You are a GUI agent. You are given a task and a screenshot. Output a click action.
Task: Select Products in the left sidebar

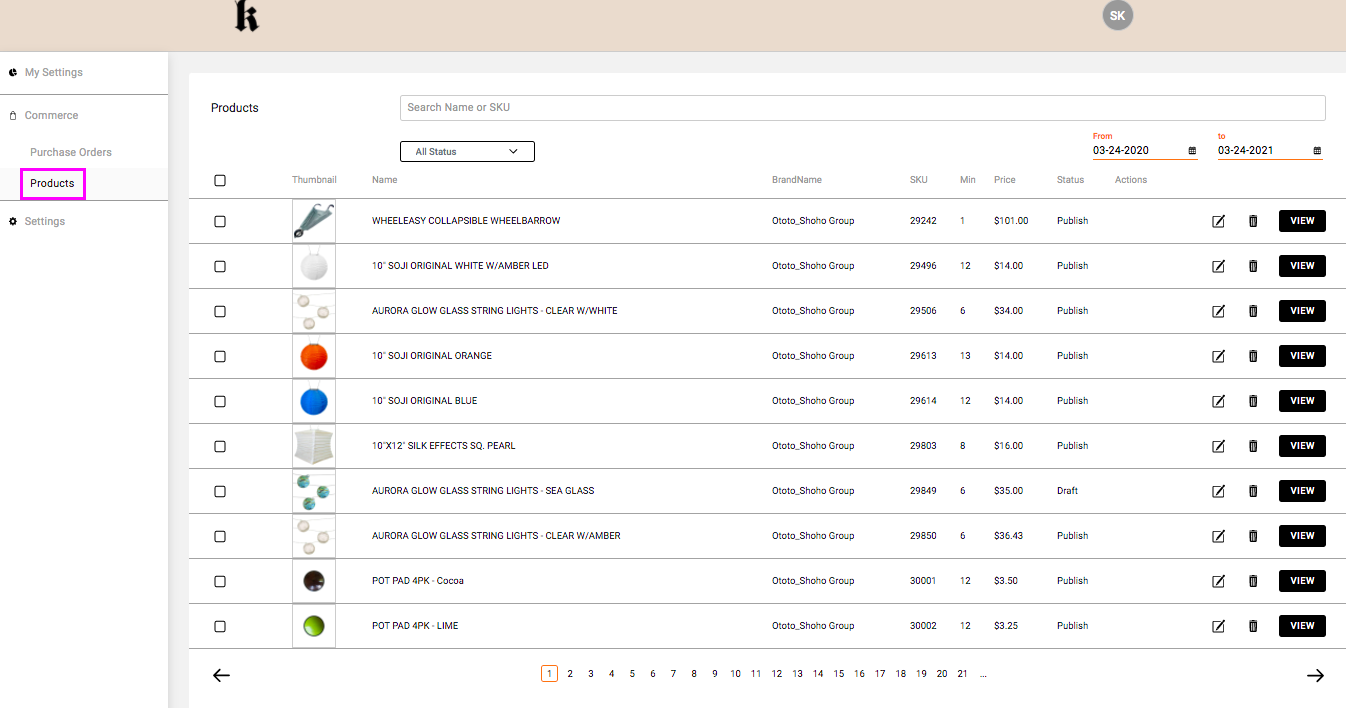(52, 184)
